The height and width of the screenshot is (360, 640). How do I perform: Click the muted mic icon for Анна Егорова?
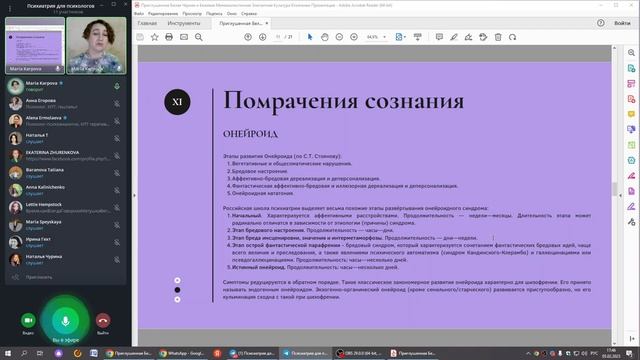(x=117, y=104)
